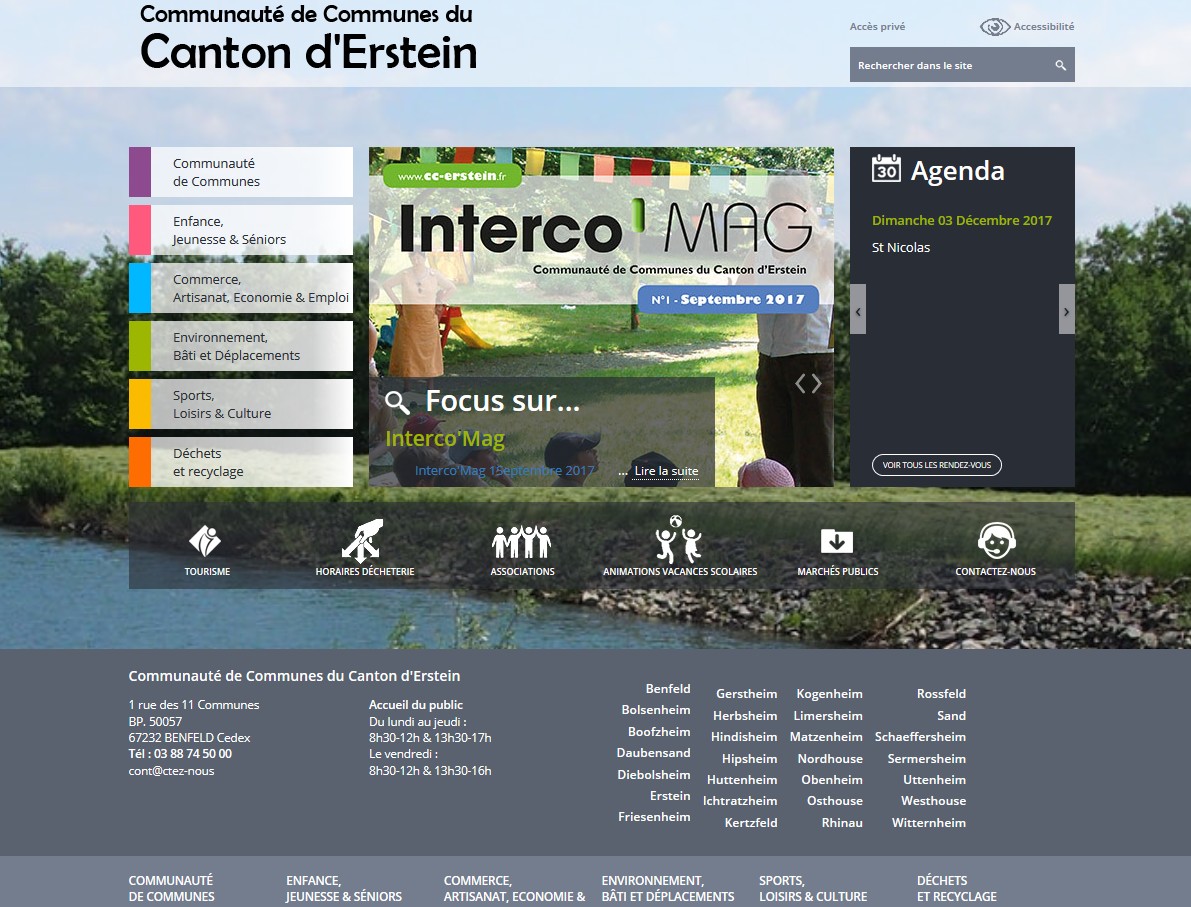Open Enfance, Jeunesse & Séniors menu
1191x907 pixels.
240,230
